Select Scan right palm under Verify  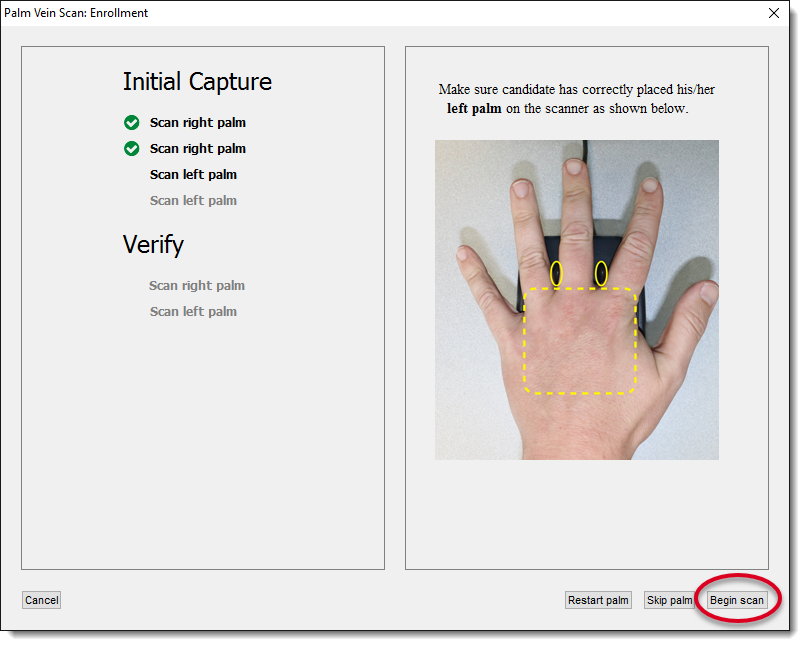tap(197, 285)
